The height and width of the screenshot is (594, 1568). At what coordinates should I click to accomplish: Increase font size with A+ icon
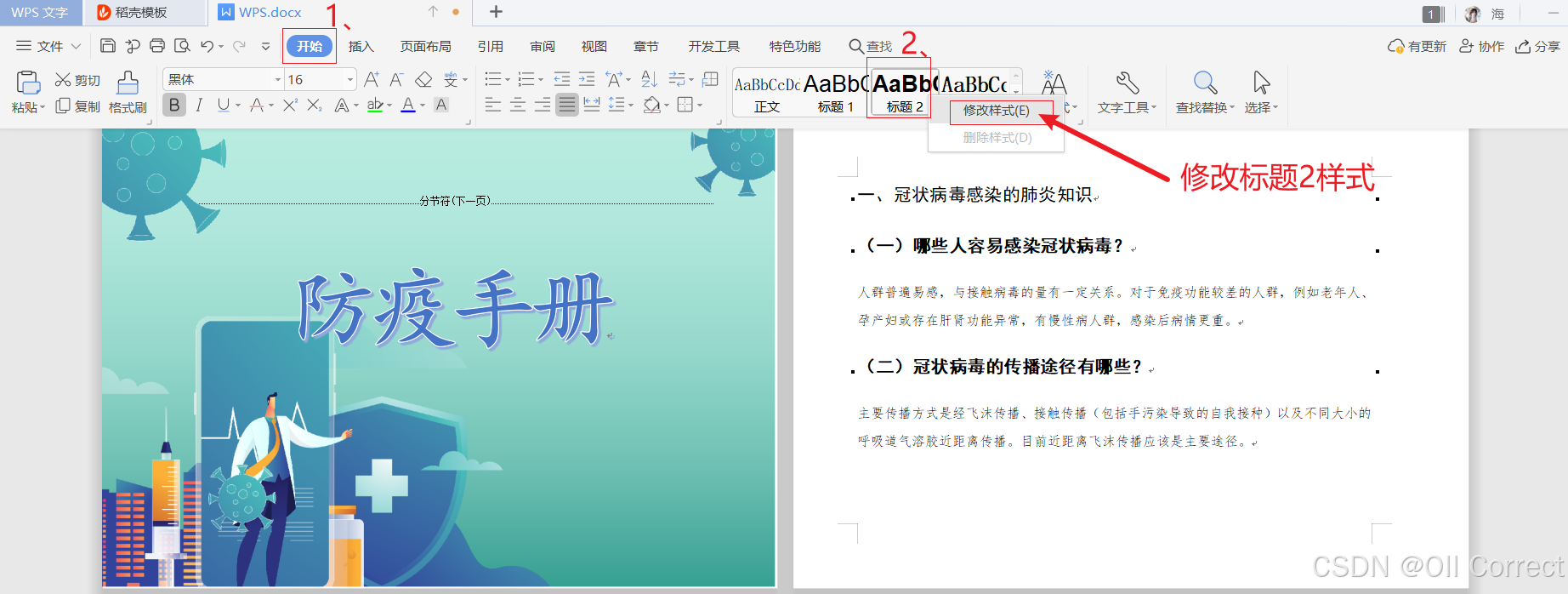(372, 79)
